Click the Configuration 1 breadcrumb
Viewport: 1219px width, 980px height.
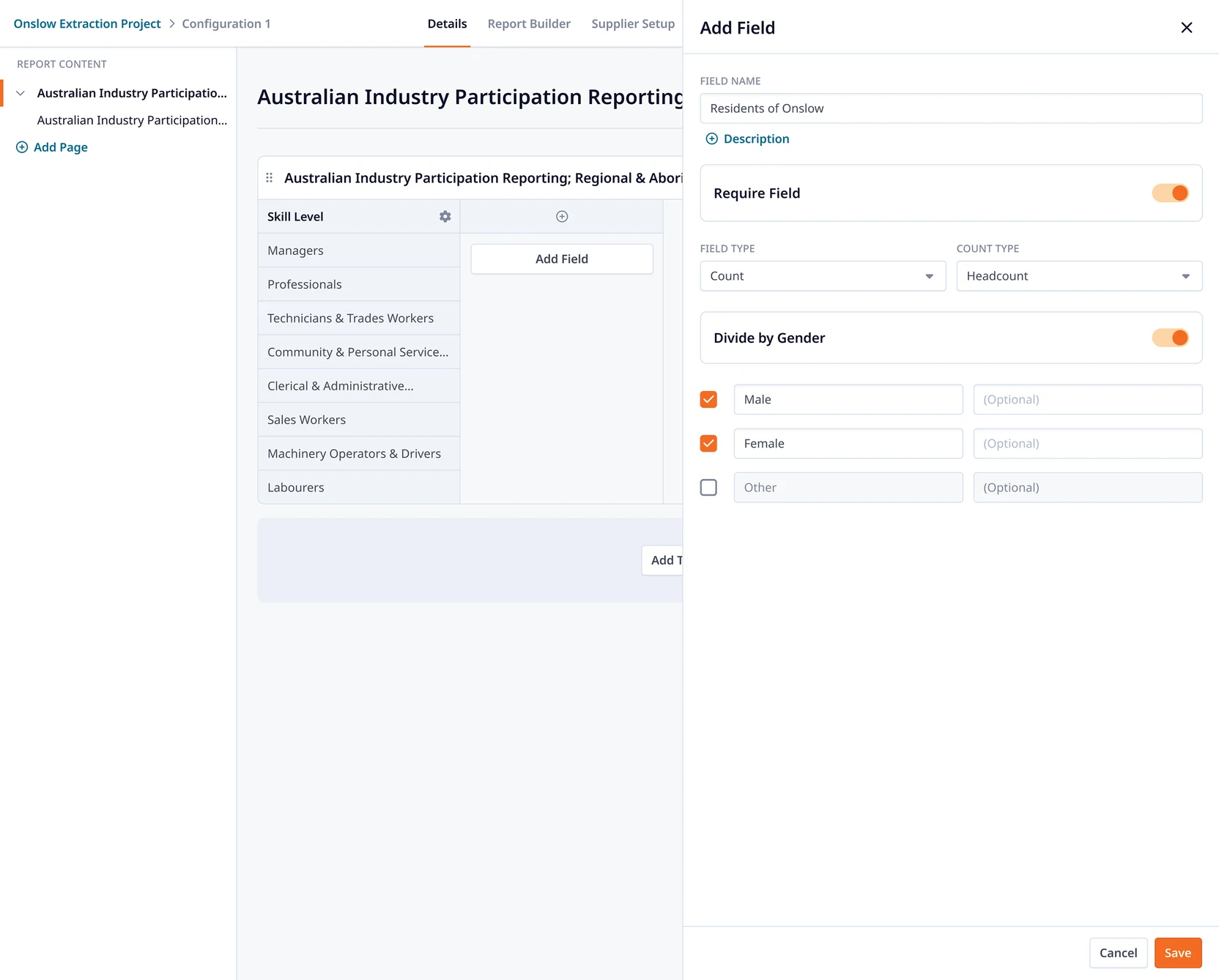(226, 23)
